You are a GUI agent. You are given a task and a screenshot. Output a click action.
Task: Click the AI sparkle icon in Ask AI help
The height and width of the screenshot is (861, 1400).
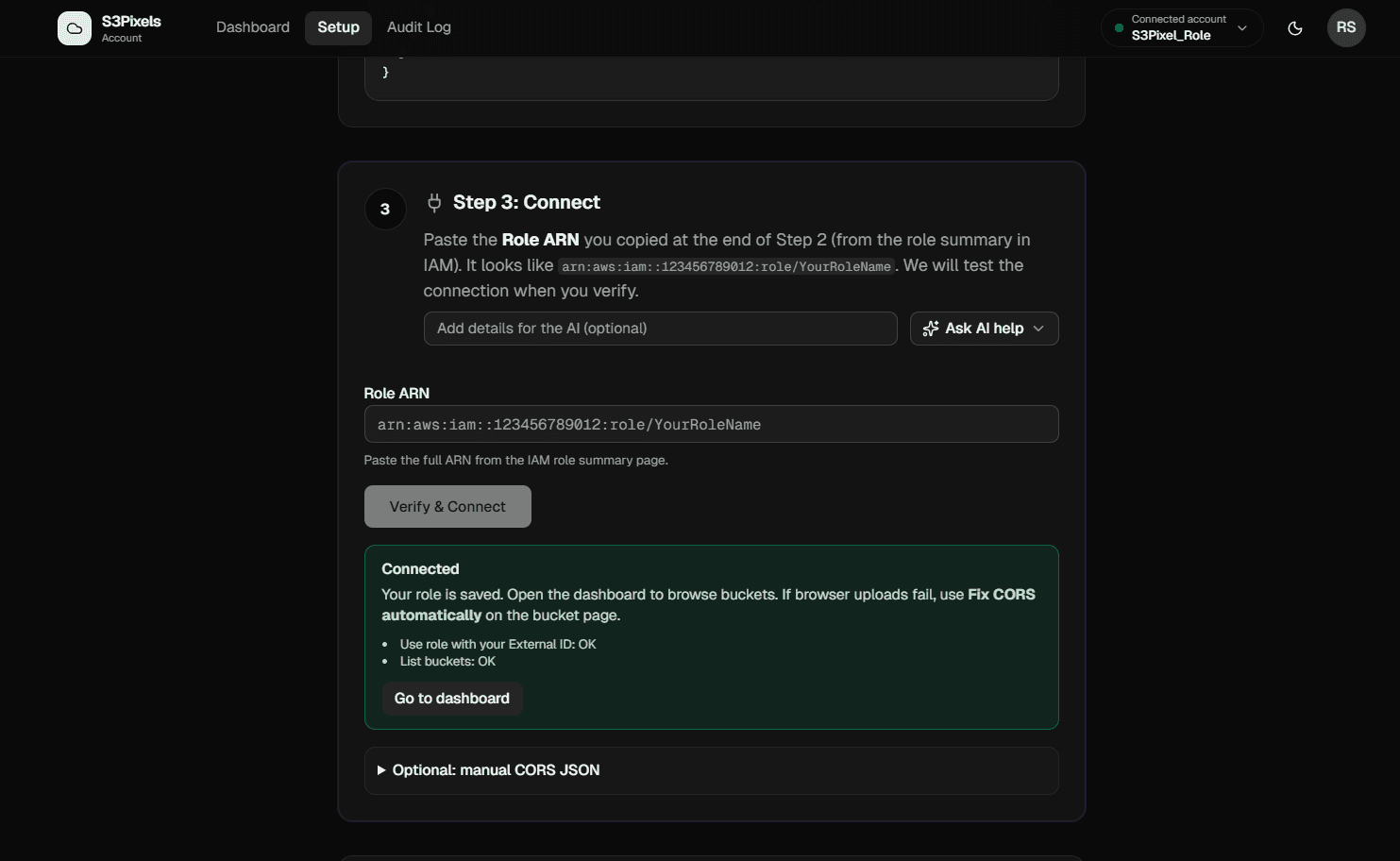click(930, 329)
